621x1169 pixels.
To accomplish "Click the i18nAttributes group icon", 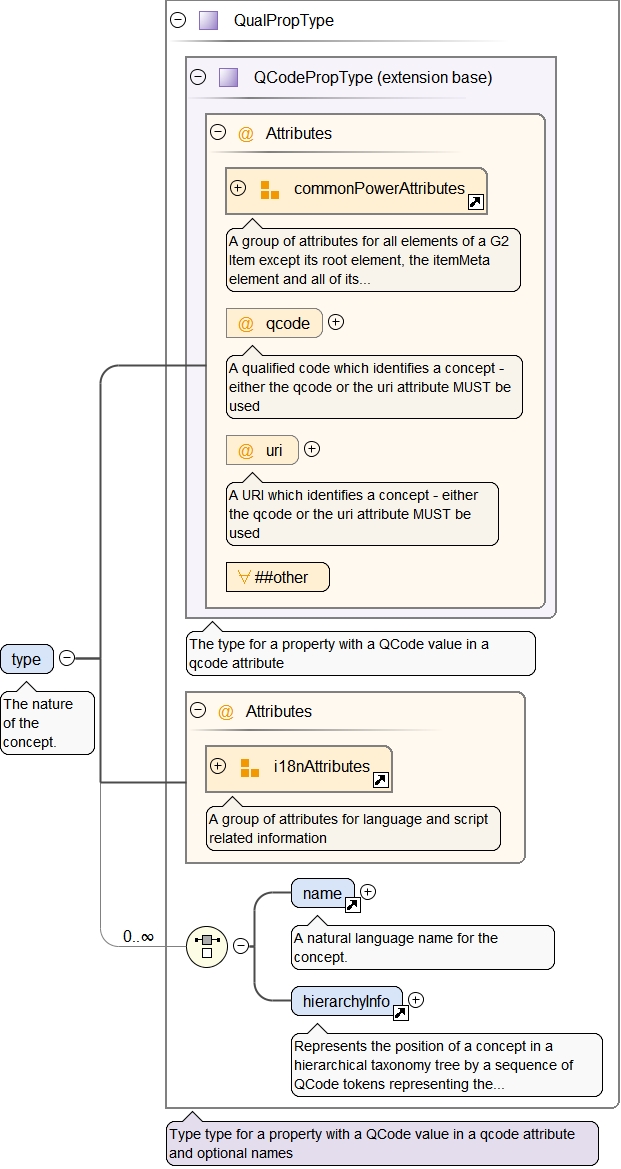I will click(x=249, y=768).
